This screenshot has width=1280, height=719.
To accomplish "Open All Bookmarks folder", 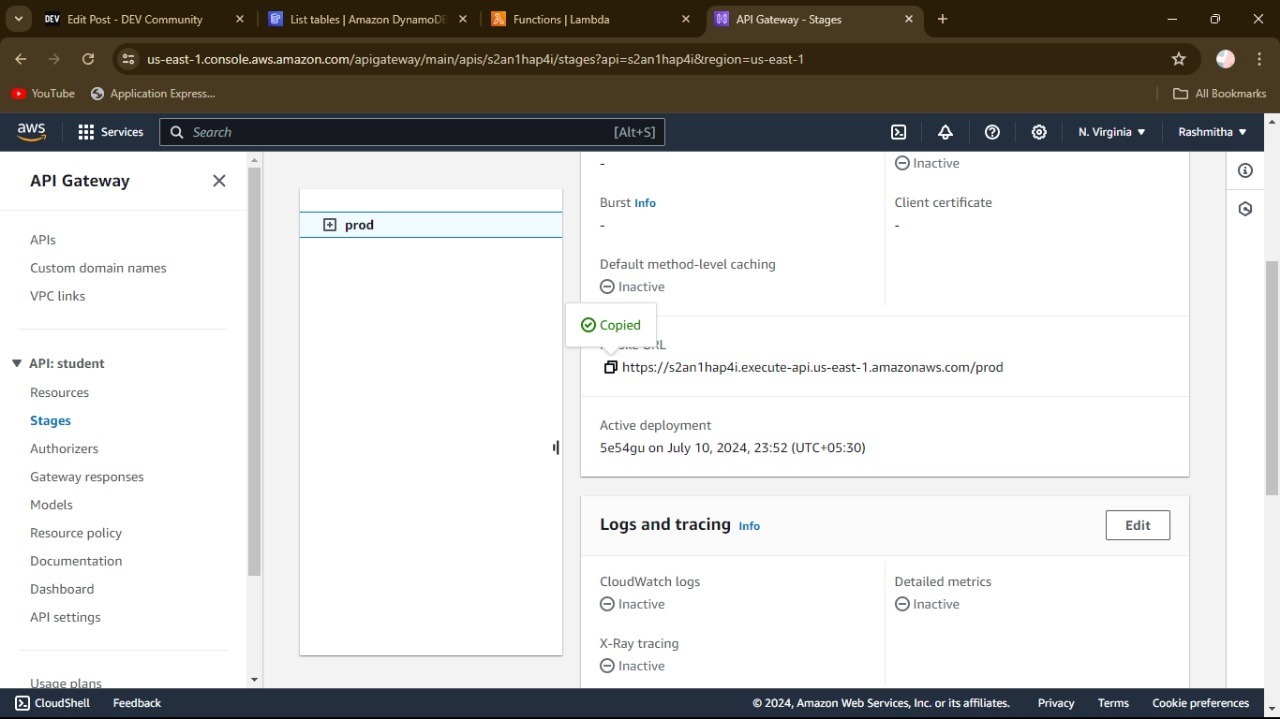I will click(1219, 93).
